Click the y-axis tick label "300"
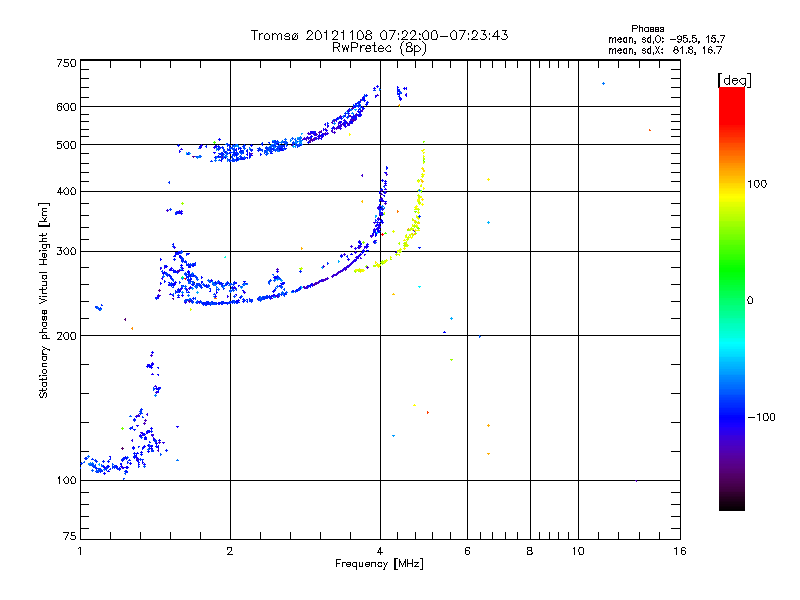This screenshot has width=800, height=600. coord(66,252)
